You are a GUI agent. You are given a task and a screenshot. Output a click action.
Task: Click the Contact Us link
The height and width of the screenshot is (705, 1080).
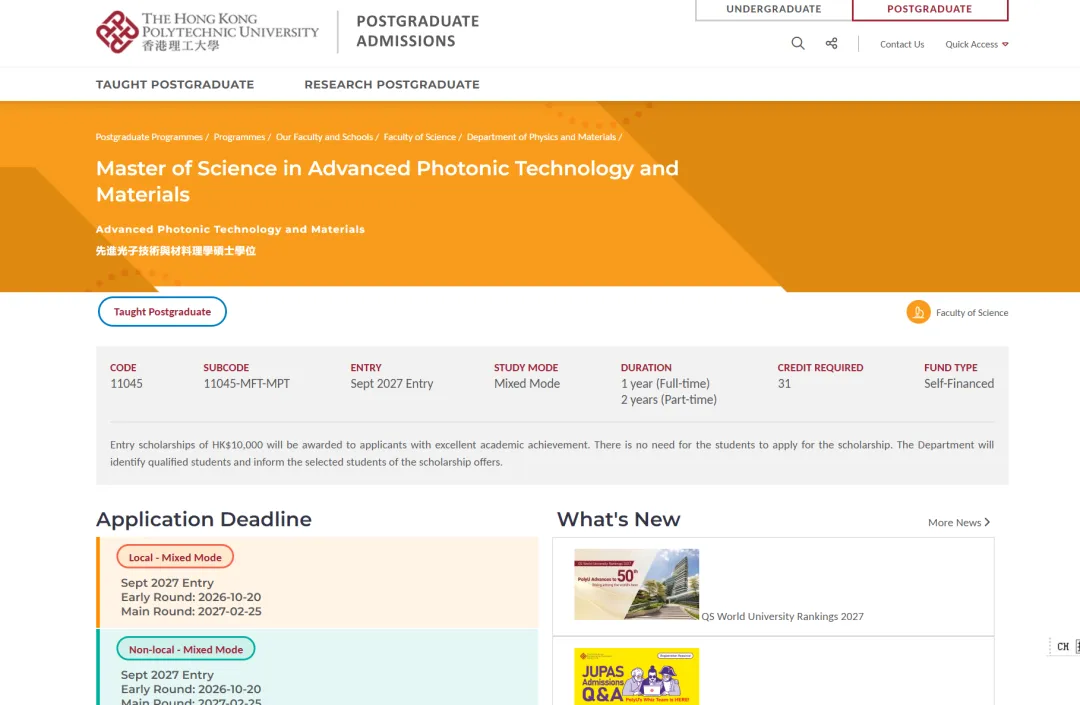click(x=902, y=44)
